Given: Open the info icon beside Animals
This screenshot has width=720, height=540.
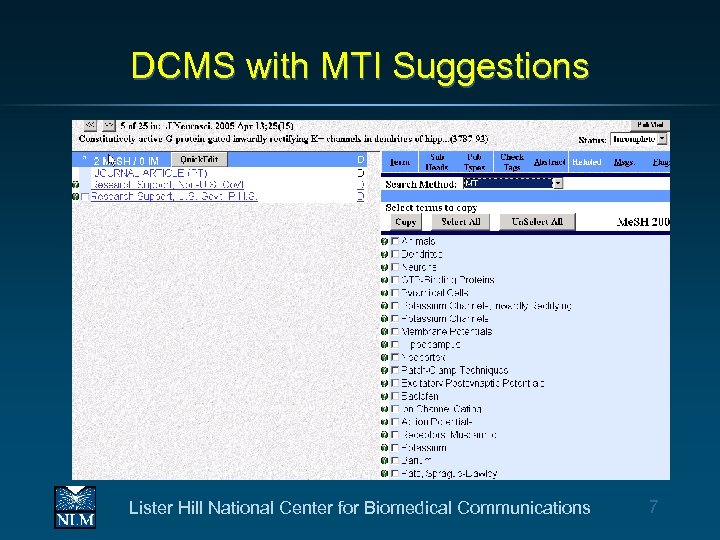Looking at the screenshot, I should (x=385, y=242).
